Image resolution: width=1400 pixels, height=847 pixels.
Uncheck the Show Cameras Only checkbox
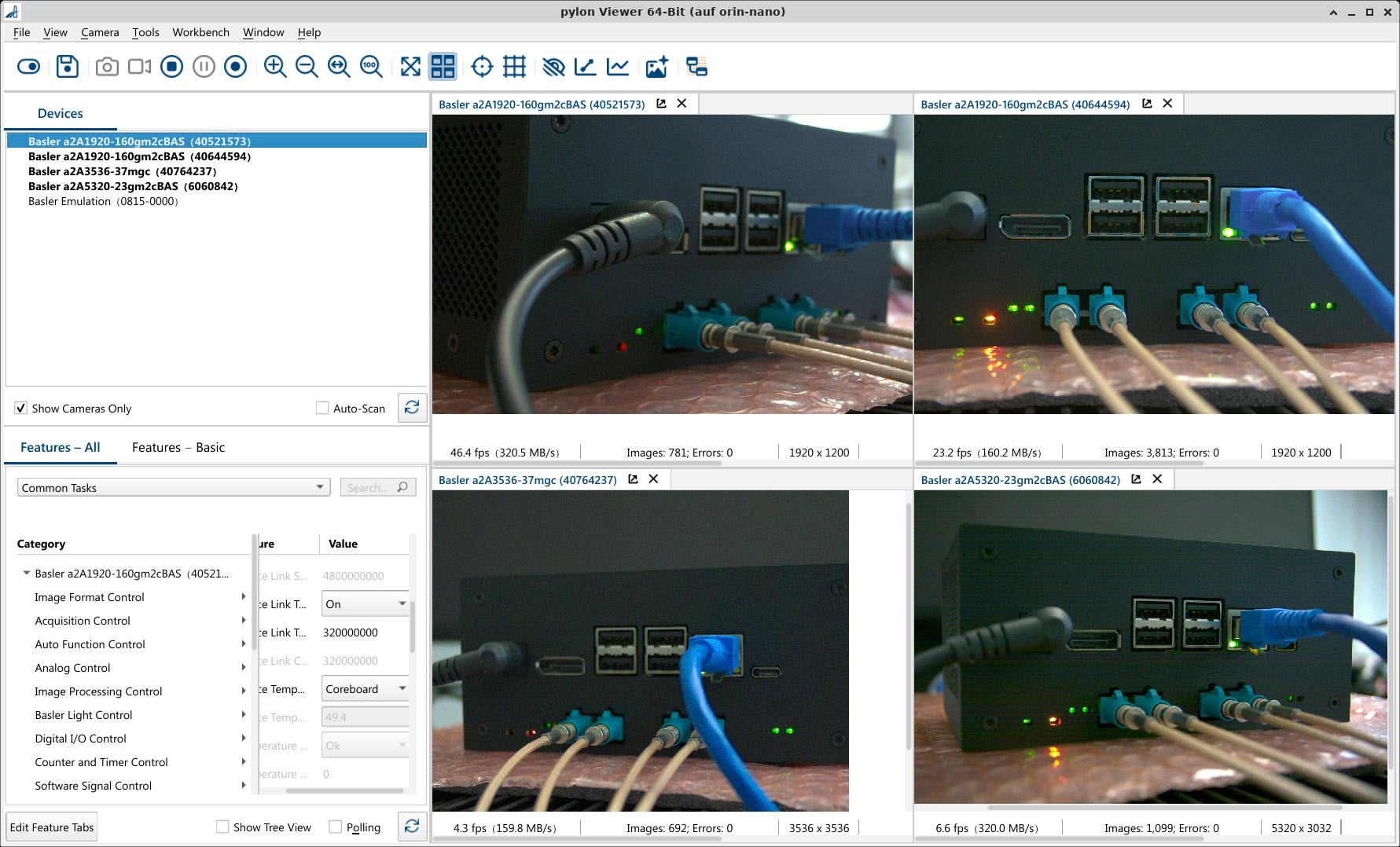[20, 408]
